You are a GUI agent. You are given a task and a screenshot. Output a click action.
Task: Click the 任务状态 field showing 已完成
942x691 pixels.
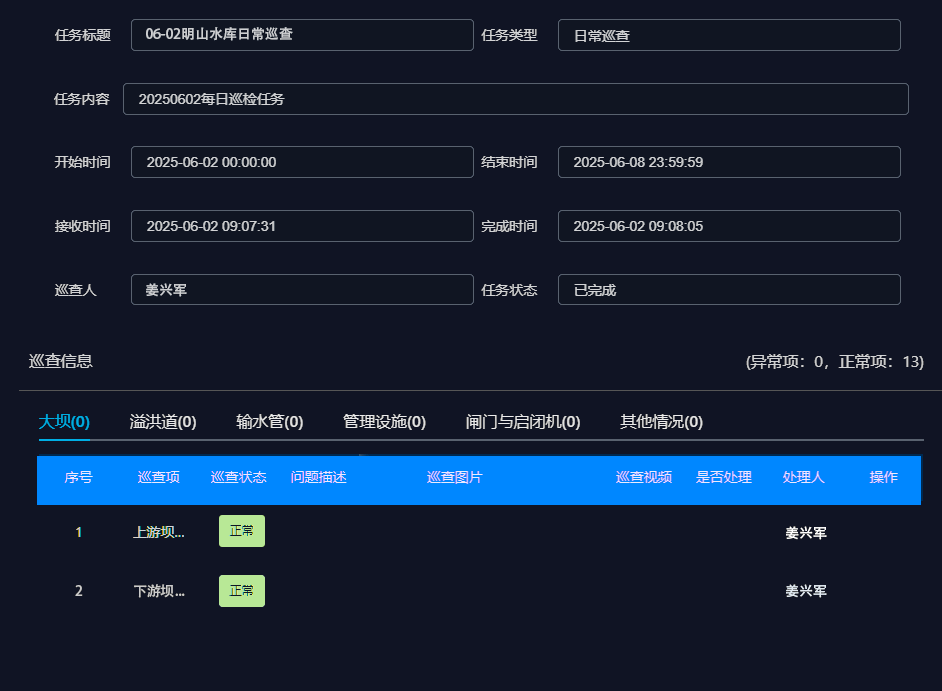pos(728,290)
